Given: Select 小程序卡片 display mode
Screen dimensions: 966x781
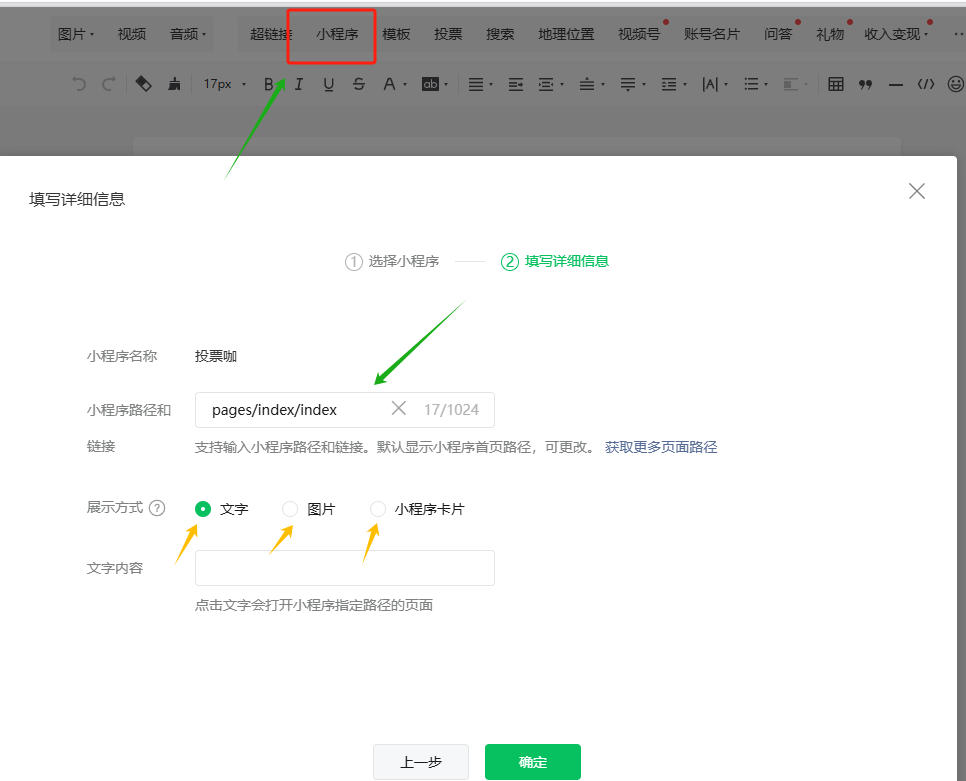Looking at the screenshot, I should pos(378,509).
